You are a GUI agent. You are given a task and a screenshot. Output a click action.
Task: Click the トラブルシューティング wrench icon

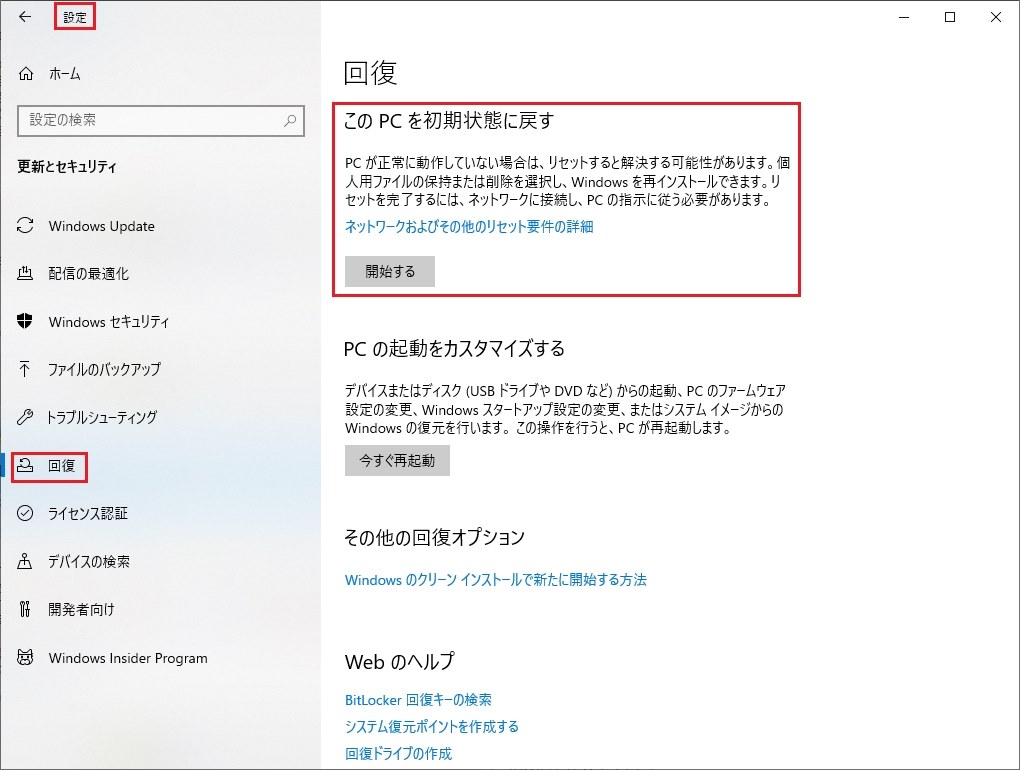coord(25,417)
